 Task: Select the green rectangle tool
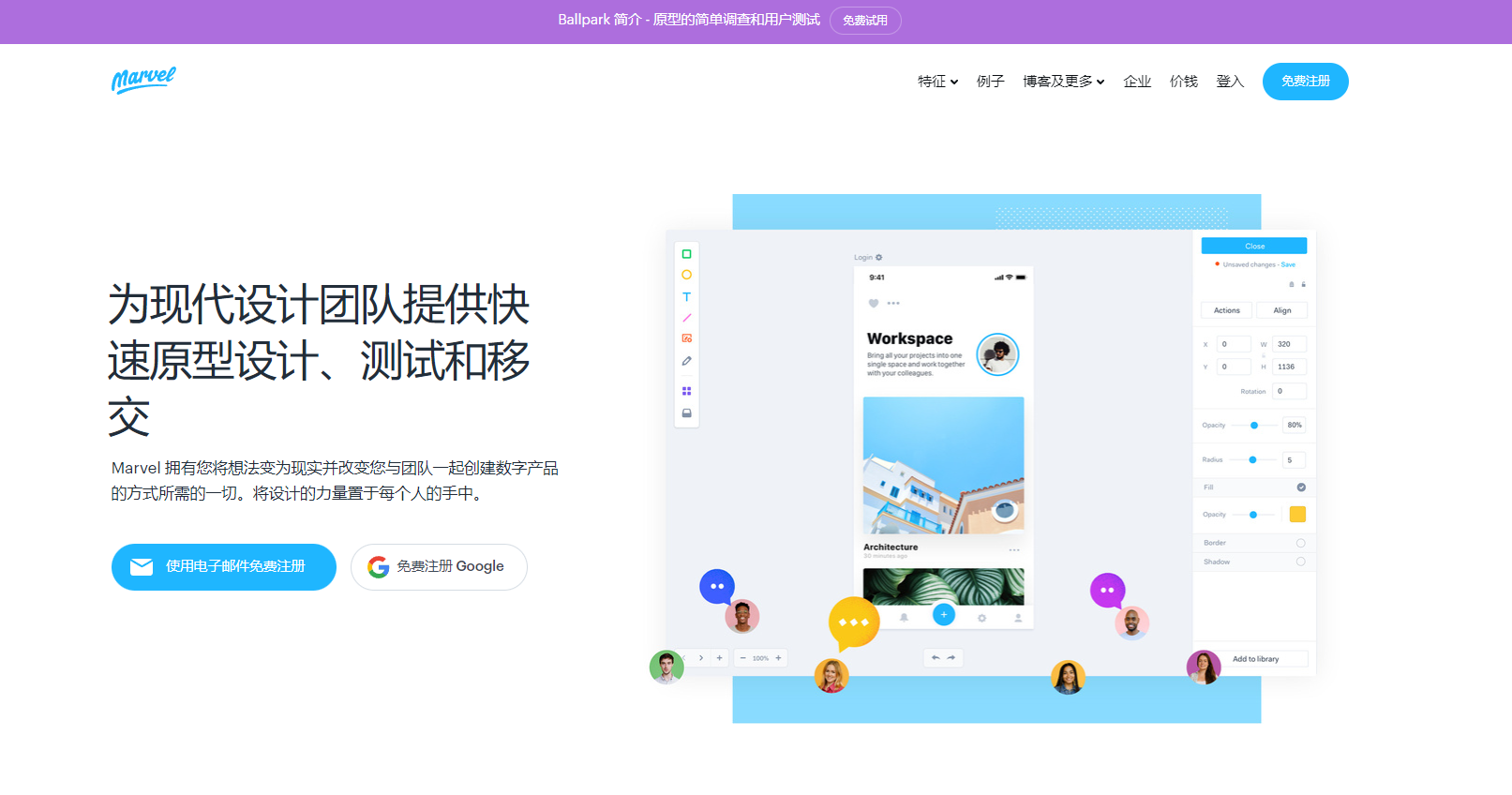click(686, 254)
